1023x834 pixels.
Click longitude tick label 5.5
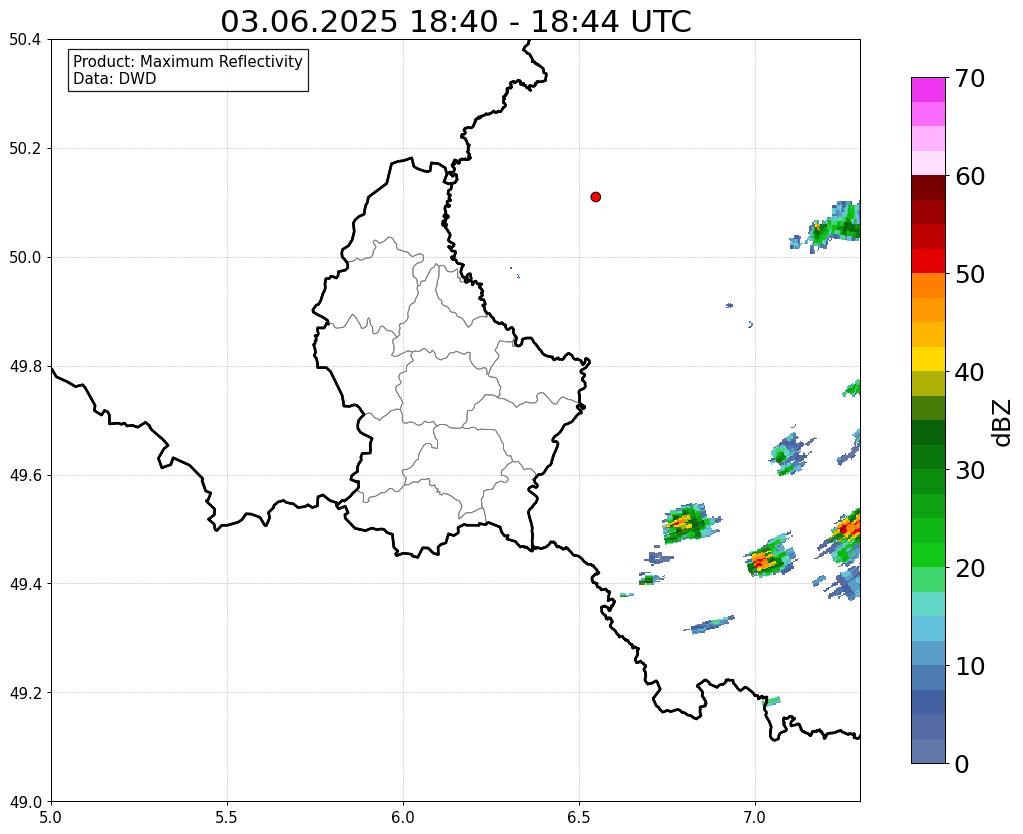click(227, 817)
